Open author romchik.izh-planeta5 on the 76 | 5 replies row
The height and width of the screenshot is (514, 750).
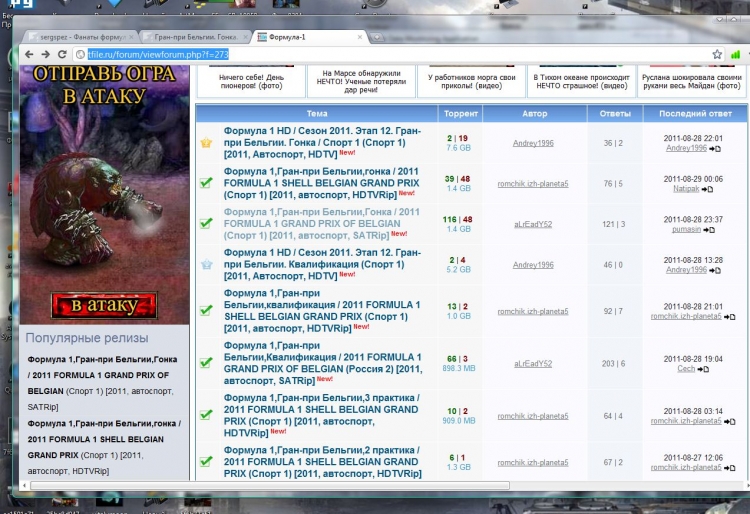click(533, 184)
